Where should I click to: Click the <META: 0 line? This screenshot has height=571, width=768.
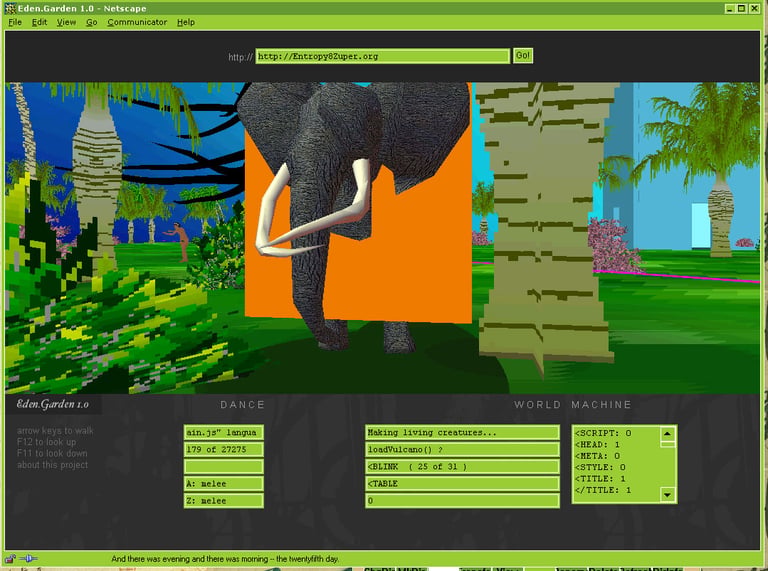click(597, 455)
